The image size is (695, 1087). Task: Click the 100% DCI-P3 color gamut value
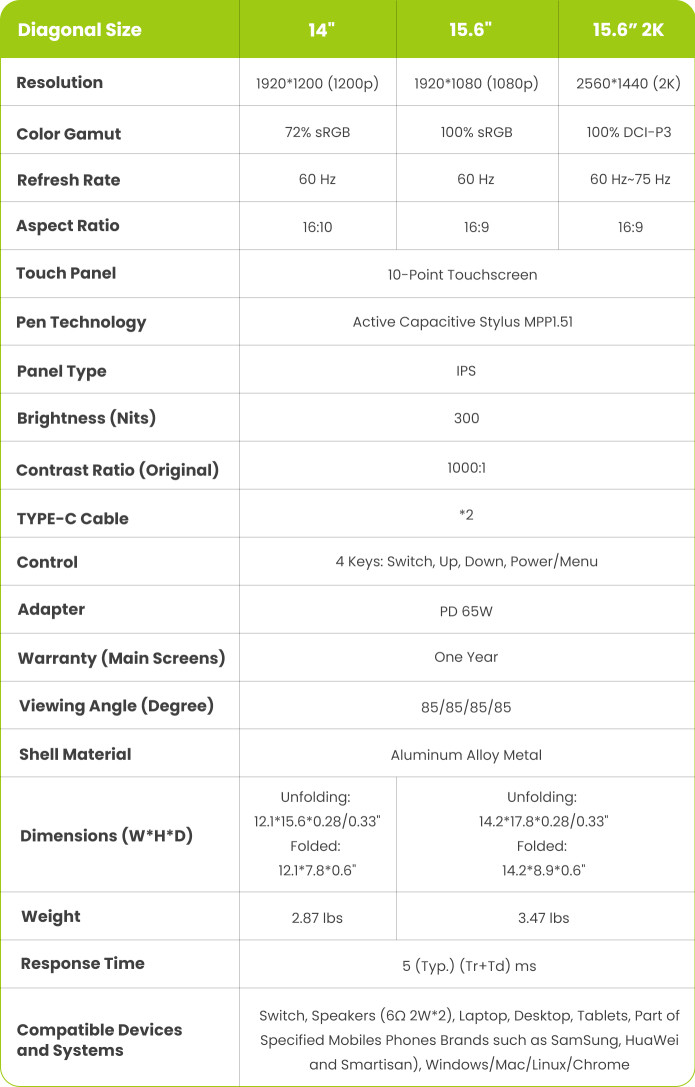click(x=628, y=133)
